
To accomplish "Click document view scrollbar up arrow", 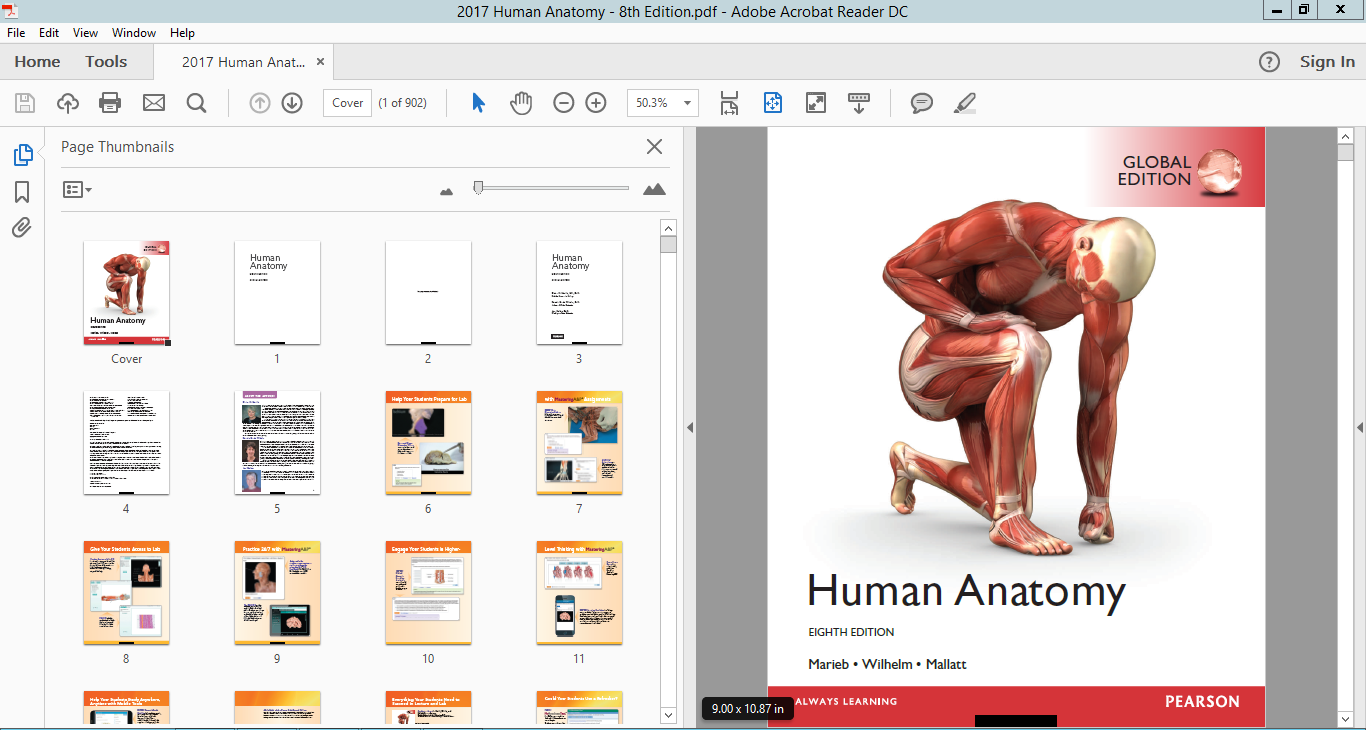I will [1345, 136].
